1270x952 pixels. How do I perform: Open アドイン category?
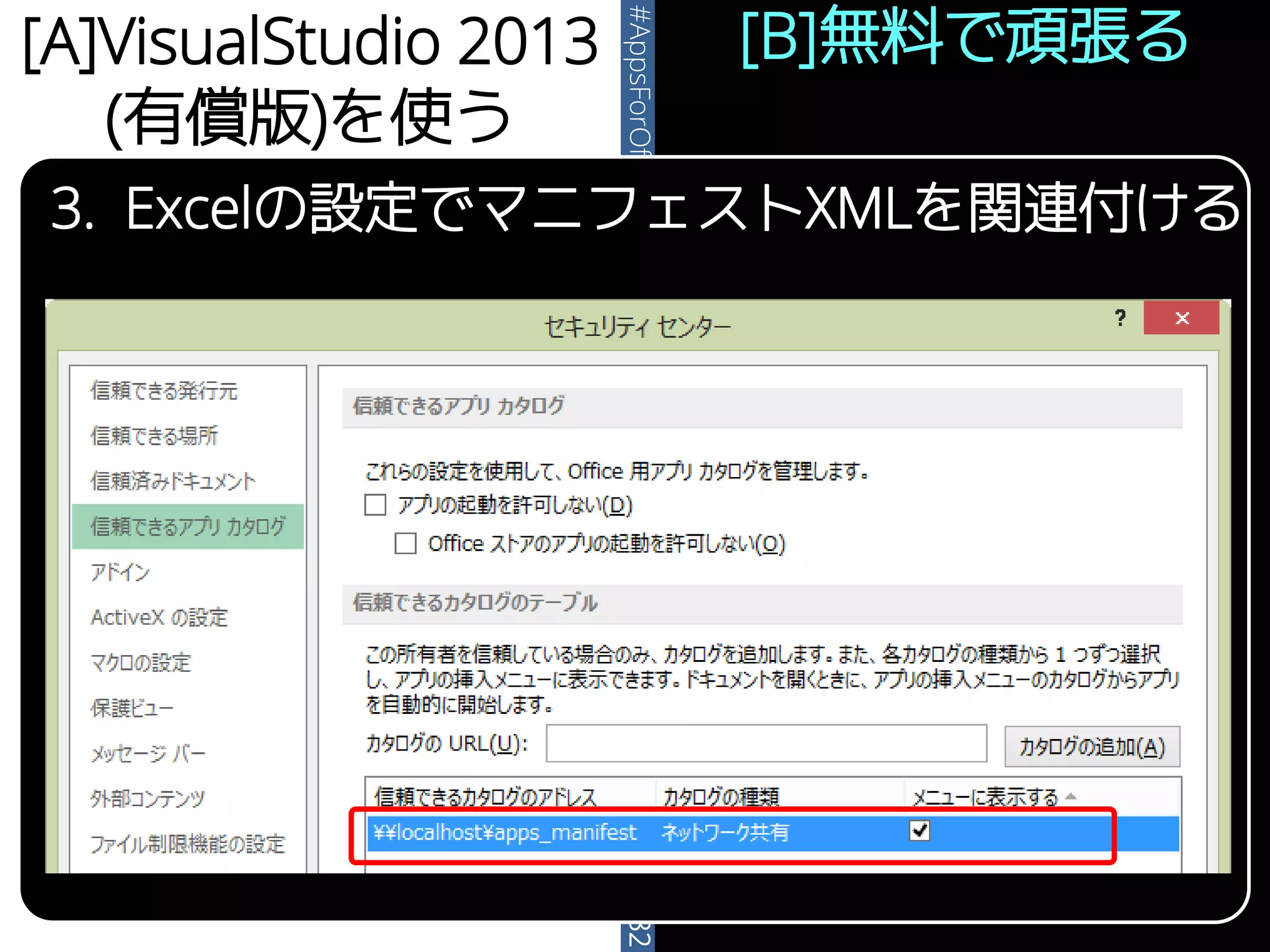[x=120, y=572]
